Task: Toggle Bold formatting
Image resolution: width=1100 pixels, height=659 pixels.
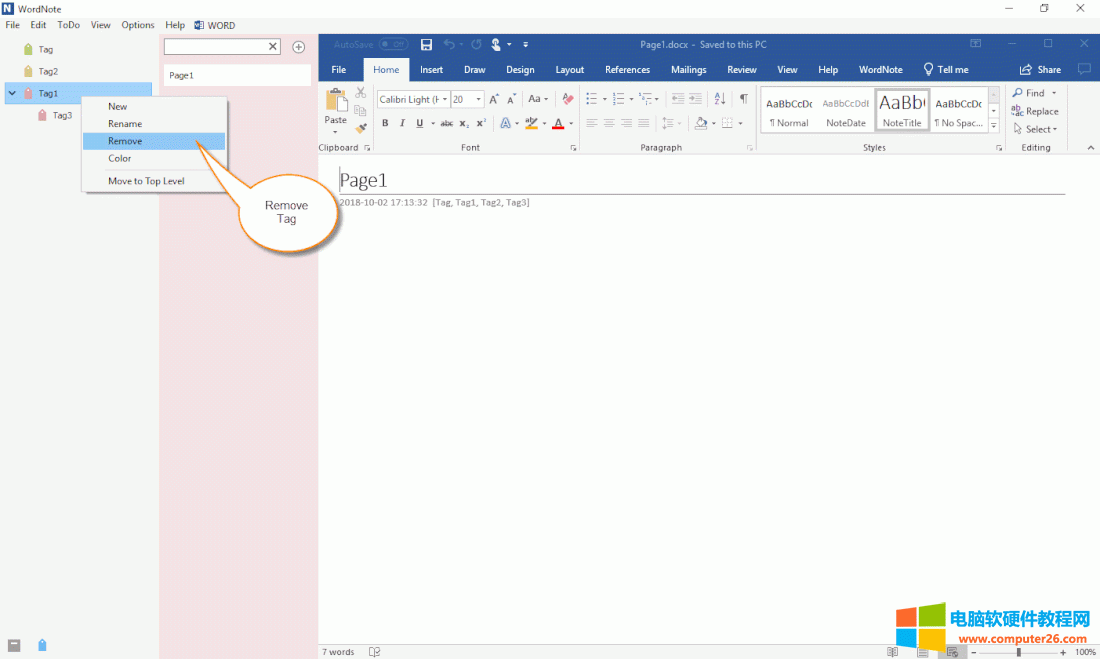Action: coord(385,124)
